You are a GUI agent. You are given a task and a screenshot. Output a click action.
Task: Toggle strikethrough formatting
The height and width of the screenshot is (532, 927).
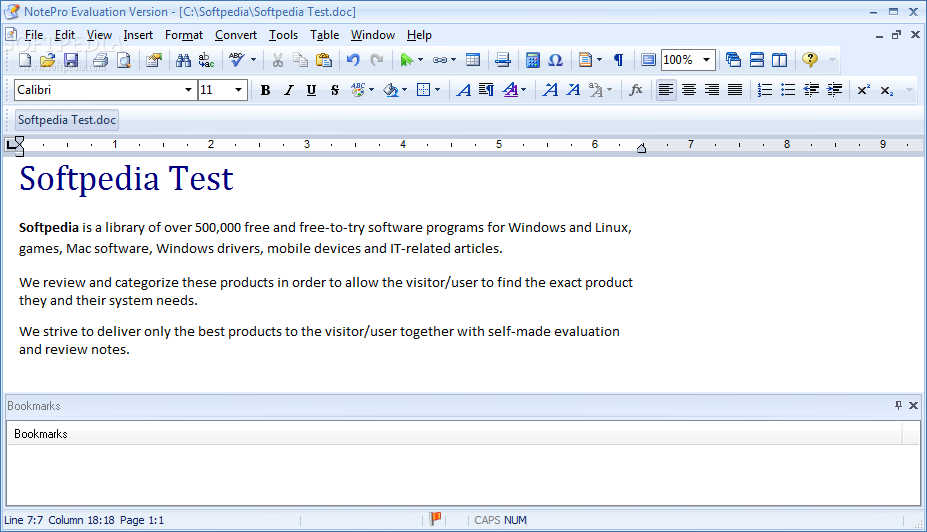pyautogui.click(x=335, y=90)
